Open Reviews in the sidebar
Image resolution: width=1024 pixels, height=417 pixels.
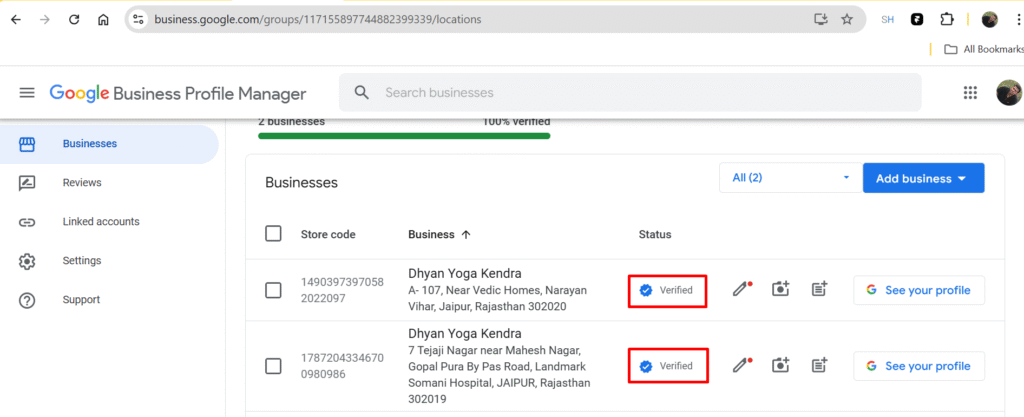click(82, 182)
